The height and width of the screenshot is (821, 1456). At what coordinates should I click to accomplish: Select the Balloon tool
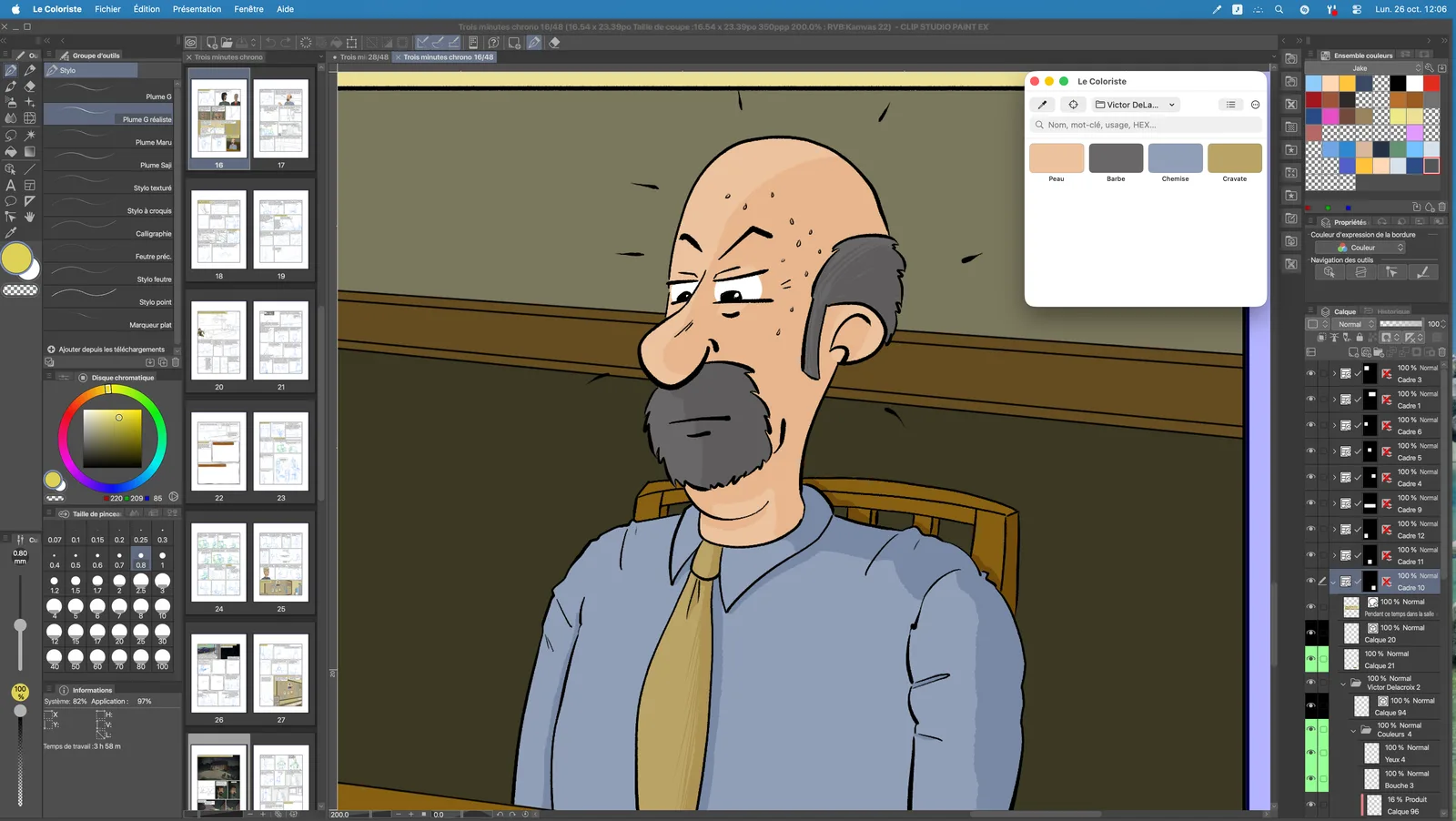11,201
